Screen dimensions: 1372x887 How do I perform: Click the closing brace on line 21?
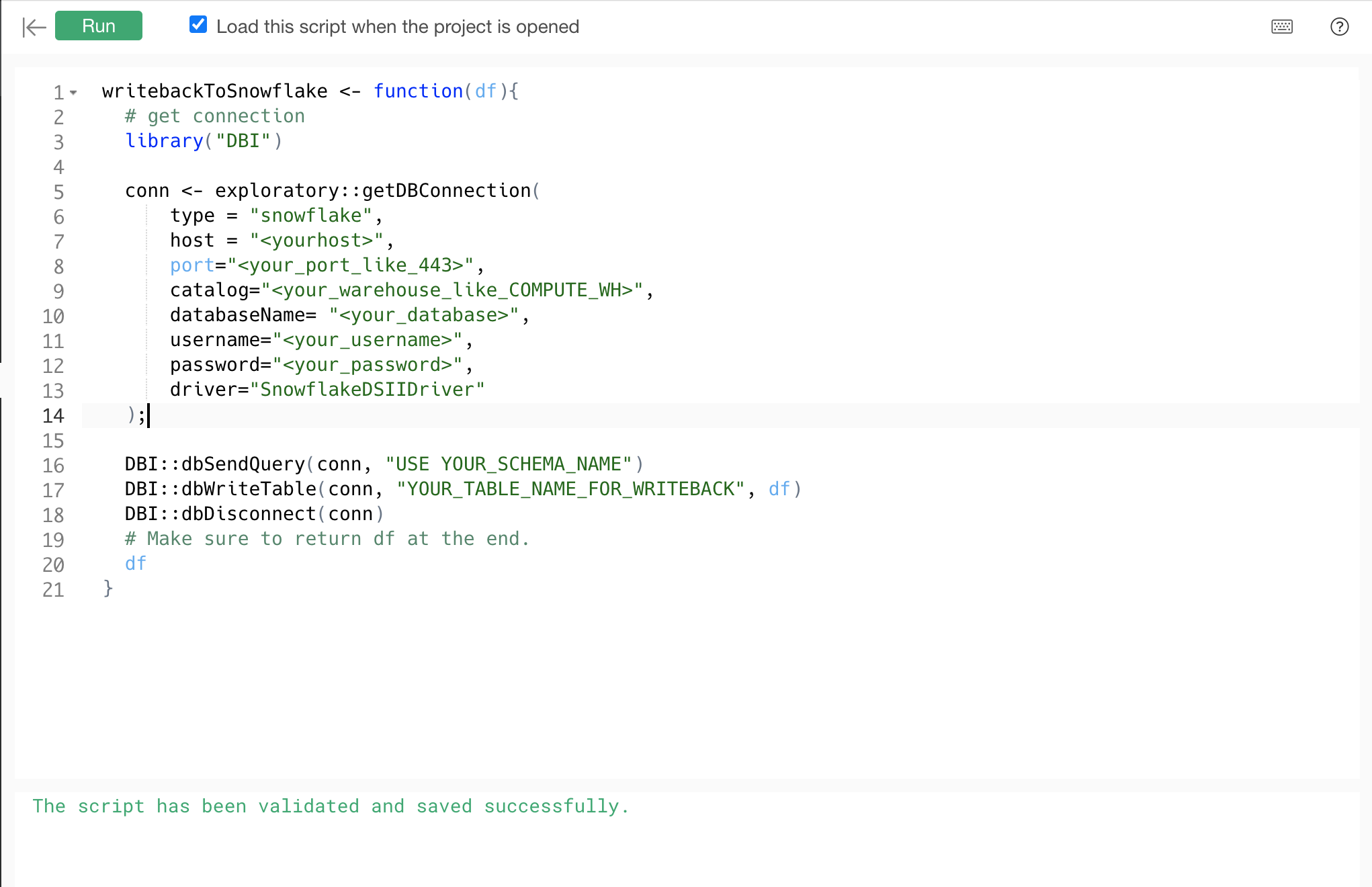(108, 589)
